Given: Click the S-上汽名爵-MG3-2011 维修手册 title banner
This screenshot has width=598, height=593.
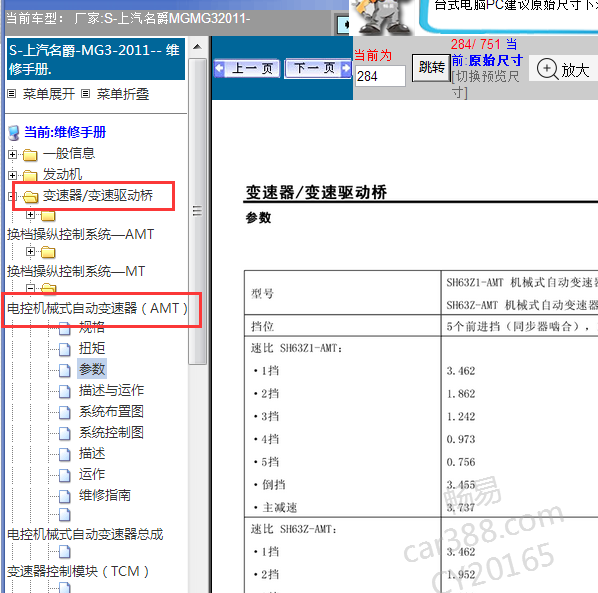Looking at the screenshot, I should pyautogui.click(x=96, y=59).
